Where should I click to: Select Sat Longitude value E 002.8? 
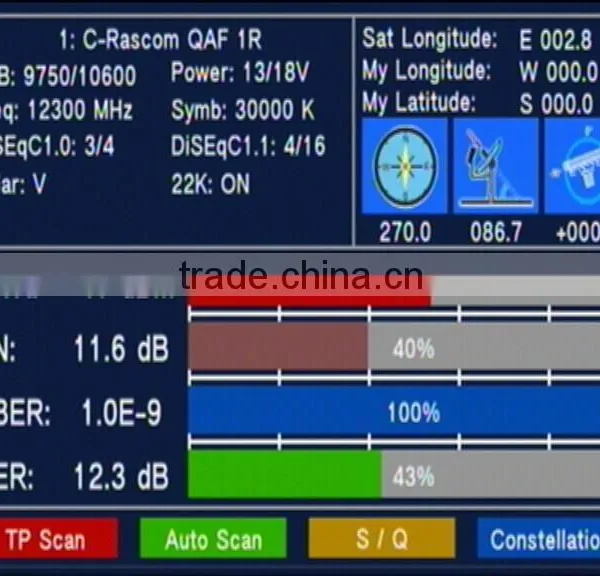coord(555,40)
